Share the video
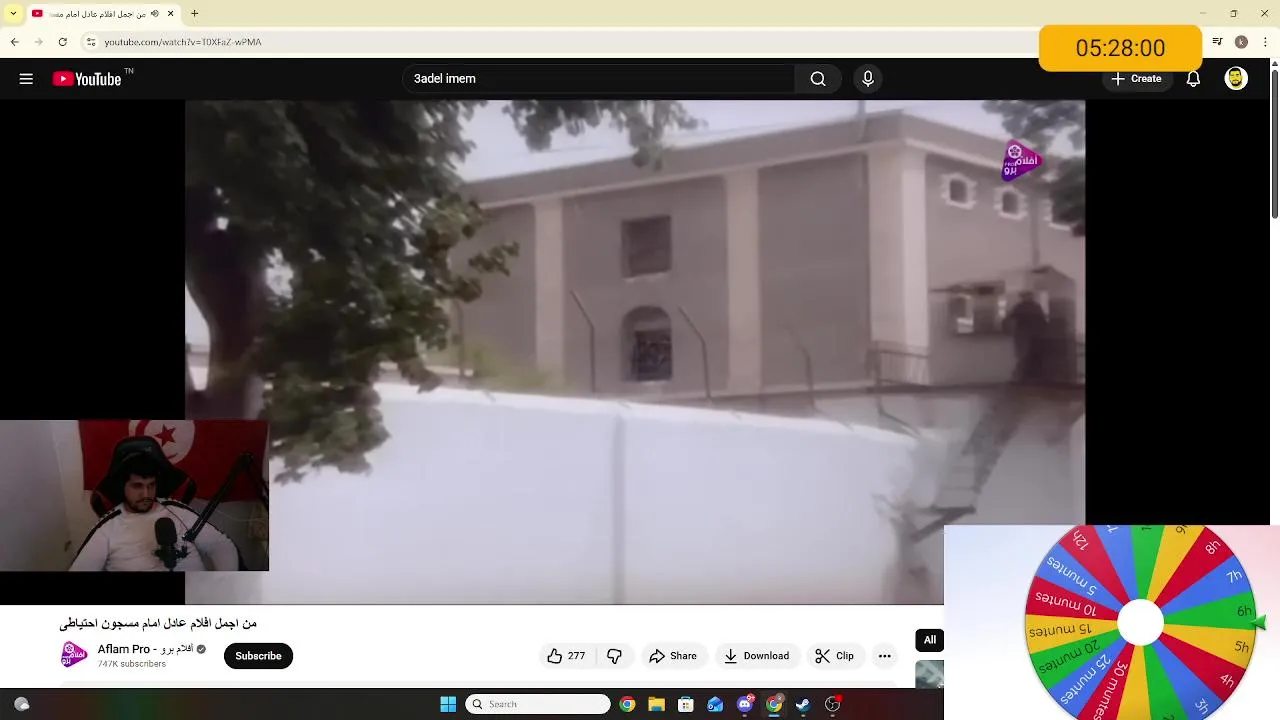 tap(673, 656)
